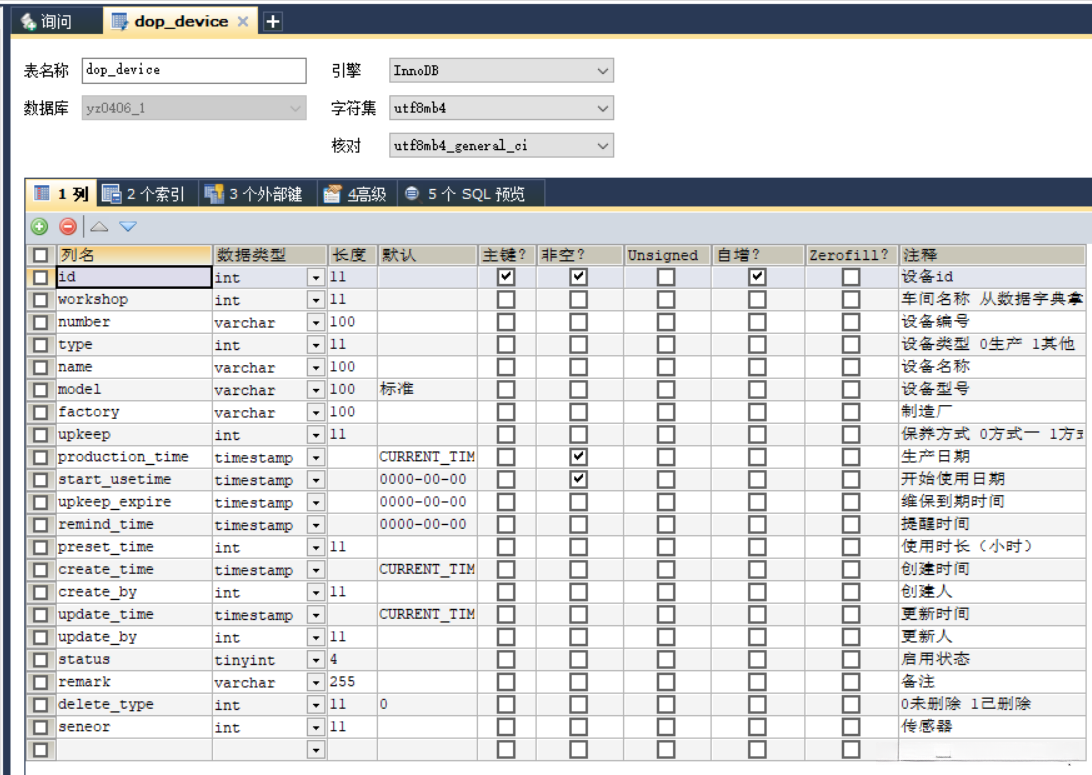
Task: Open data type dropdown for status row
Action: [x=316, y=660]
